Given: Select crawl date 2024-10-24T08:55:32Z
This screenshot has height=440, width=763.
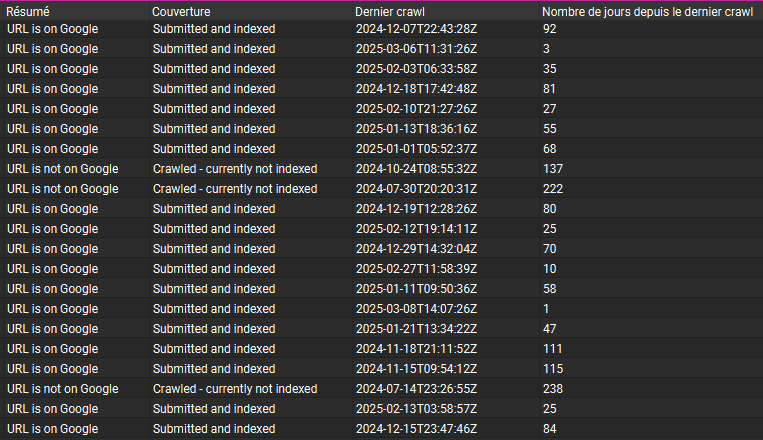Looking at the screenshot, I should pos(417,168).
